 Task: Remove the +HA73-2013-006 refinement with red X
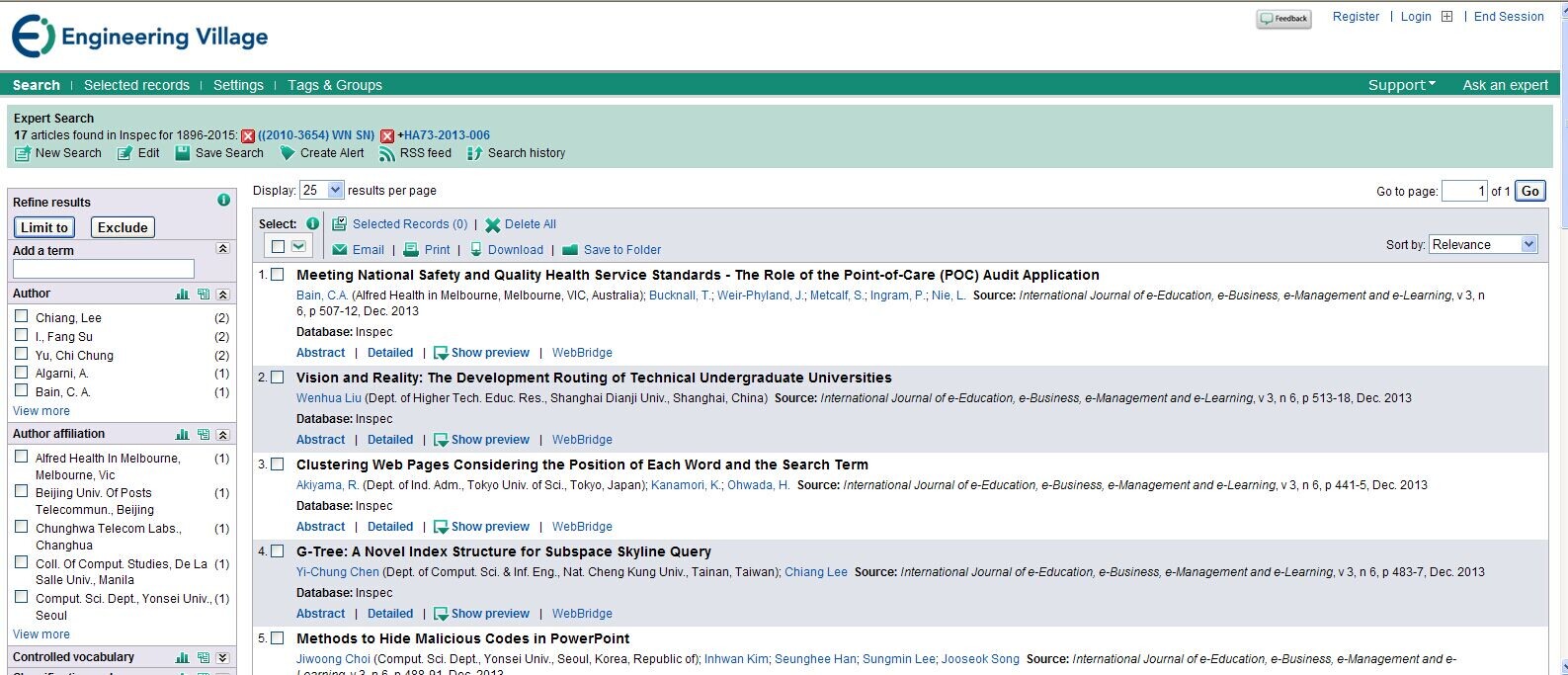click(x=387, y=136)
